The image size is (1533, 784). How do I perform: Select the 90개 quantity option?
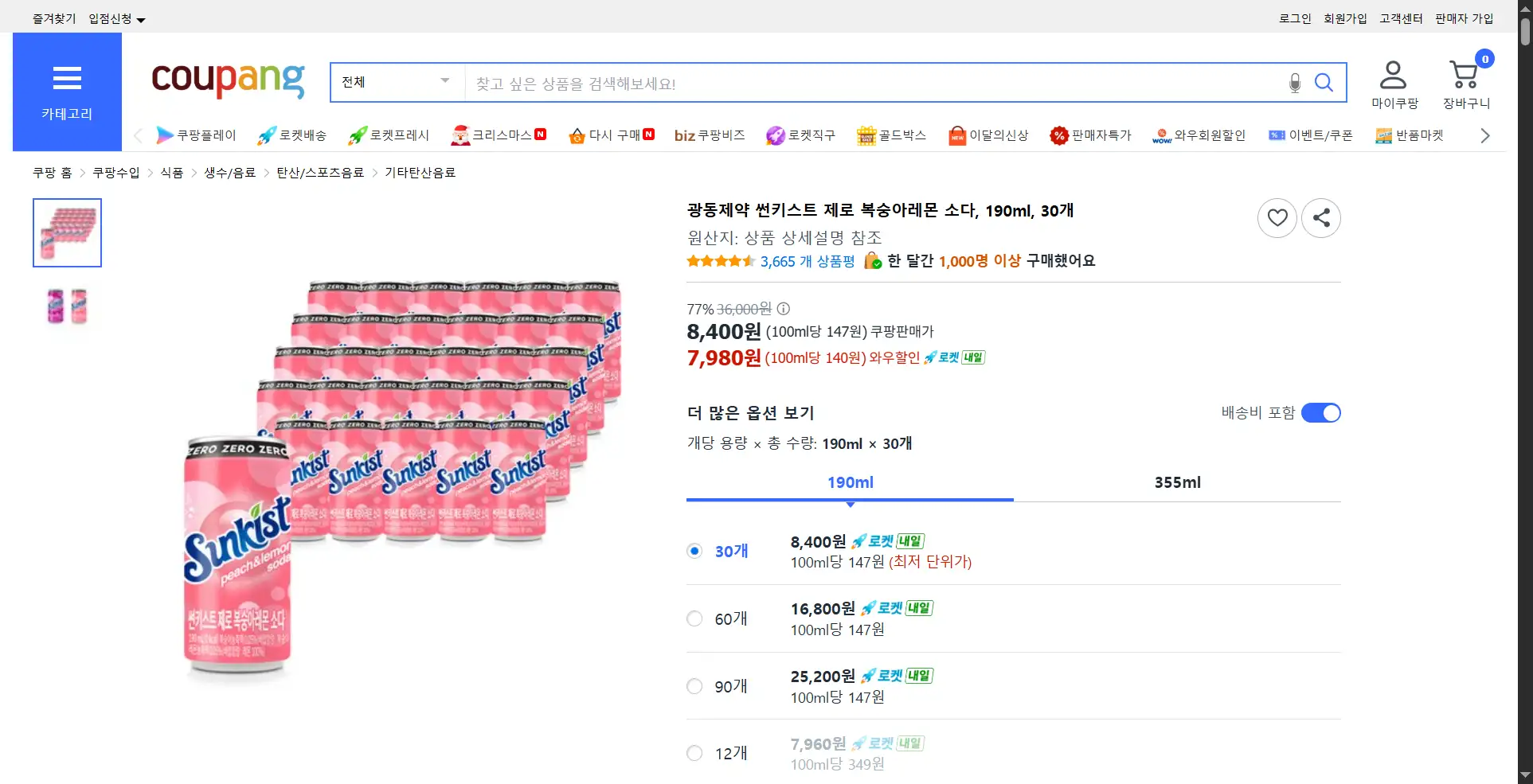point(694,687)
